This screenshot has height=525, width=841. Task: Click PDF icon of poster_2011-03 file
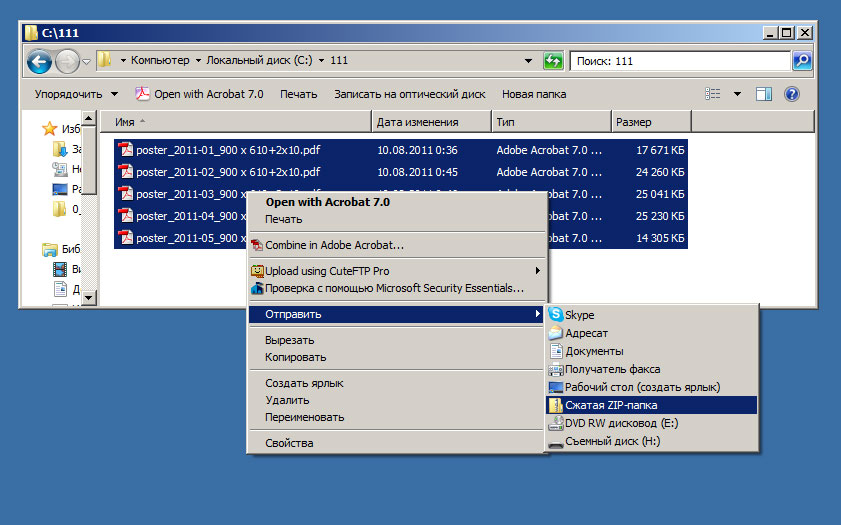coord(126,194)
